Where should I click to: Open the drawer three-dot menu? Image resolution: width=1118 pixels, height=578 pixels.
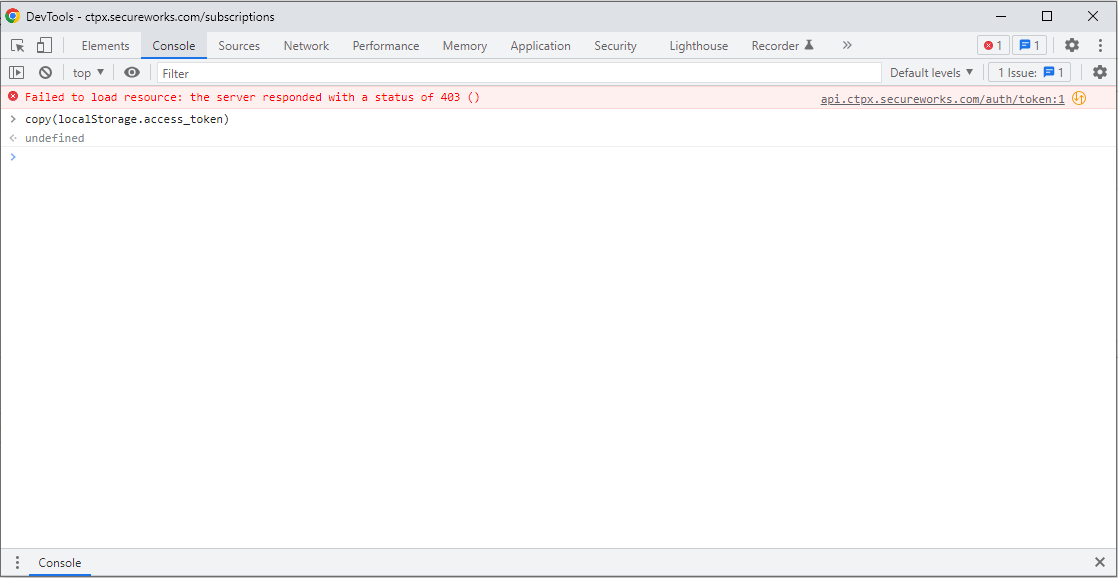pyautogui.click(x=17, y=563)
